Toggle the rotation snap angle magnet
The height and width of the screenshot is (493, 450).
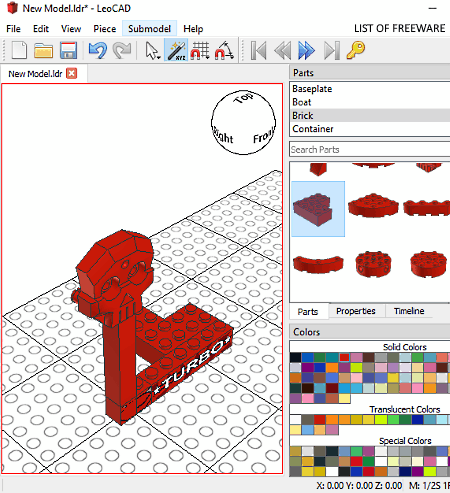(x=224, y=50)
